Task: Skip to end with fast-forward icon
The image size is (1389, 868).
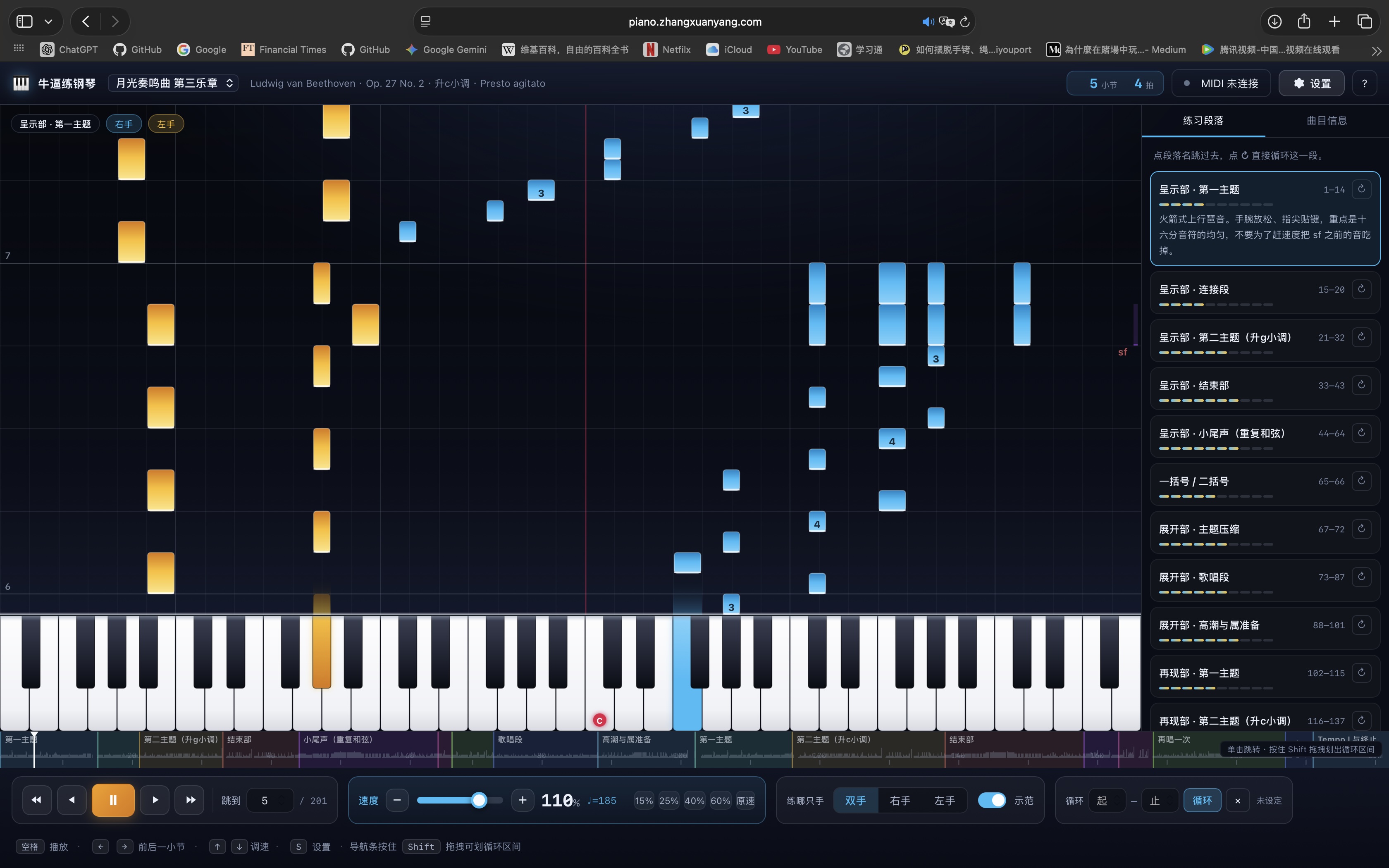Action: tap(191, 800)
